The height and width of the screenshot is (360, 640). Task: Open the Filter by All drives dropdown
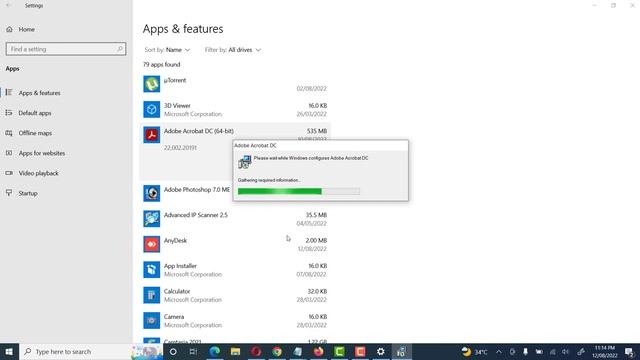(x=233, y=50)
